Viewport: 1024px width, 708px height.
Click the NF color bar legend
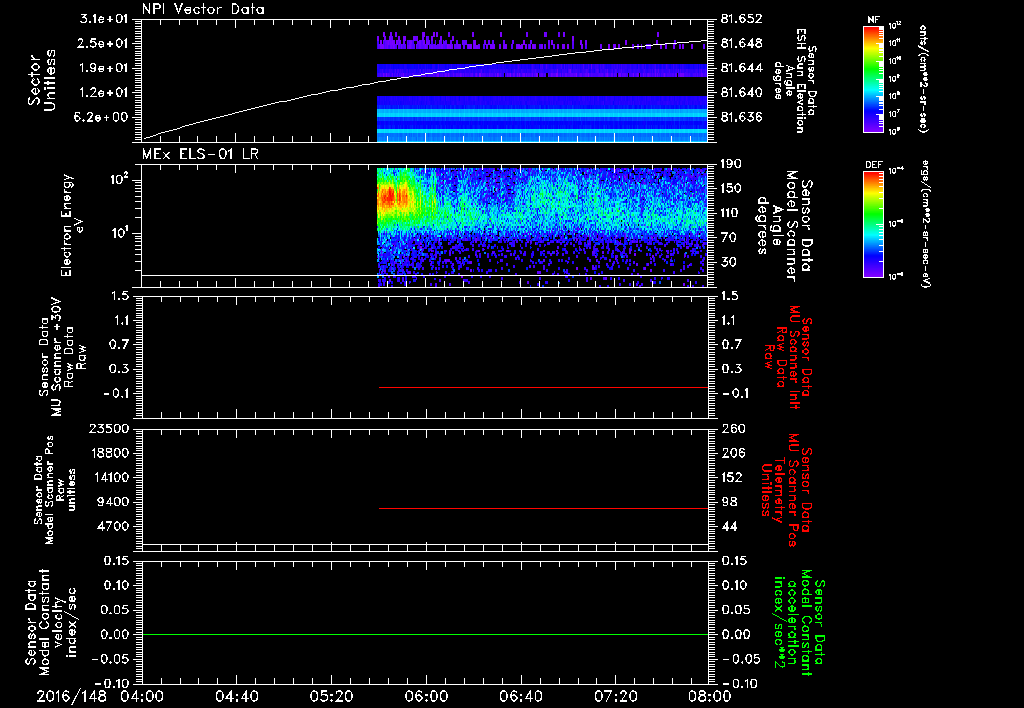coord(873,78)
